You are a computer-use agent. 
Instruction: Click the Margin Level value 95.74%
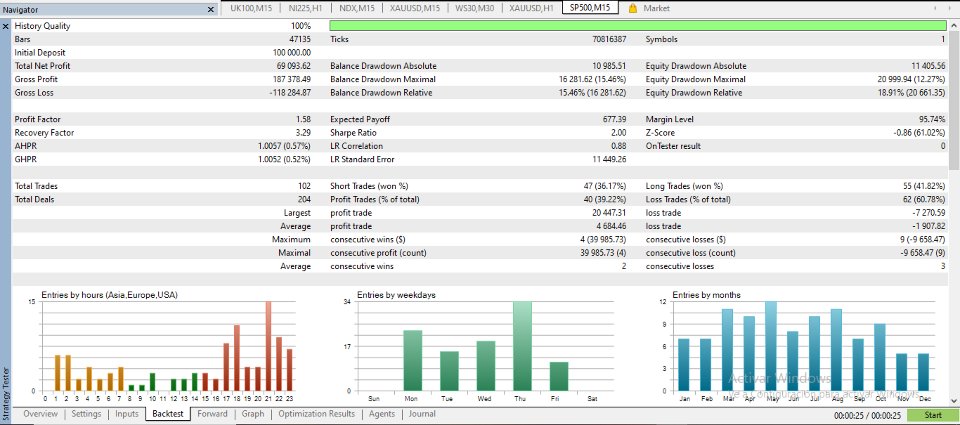click(932, 120)
